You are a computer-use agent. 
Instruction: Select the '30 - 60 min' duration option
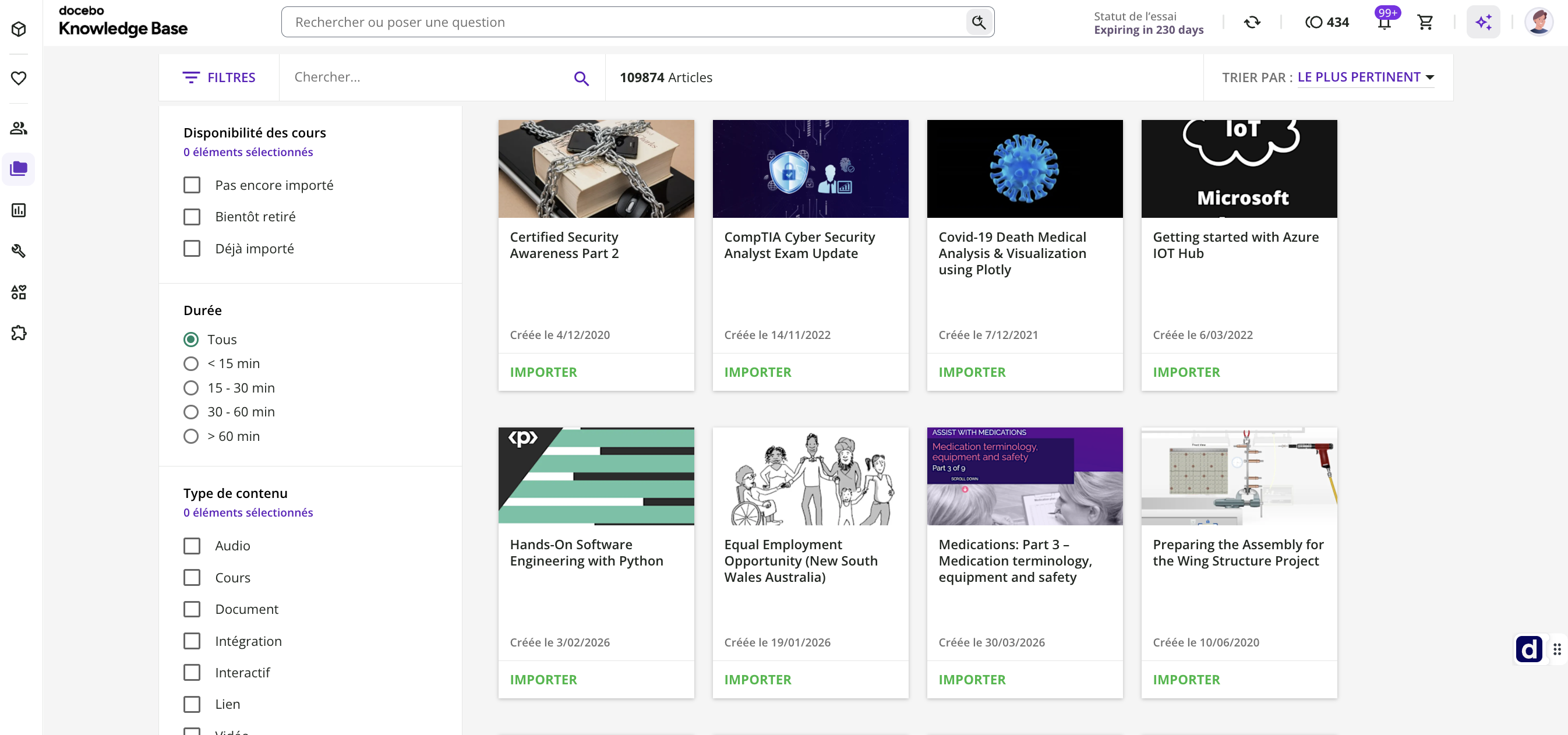pos(191,412)
